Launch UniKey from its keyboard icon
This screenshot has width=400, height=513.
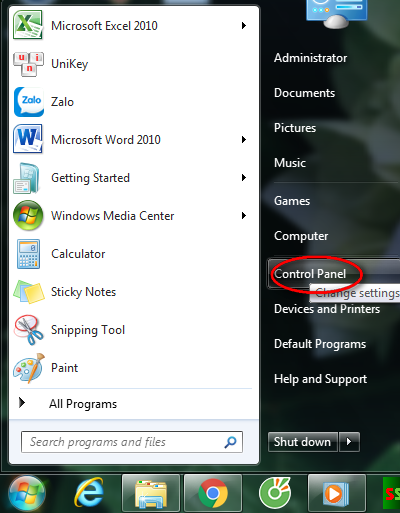click(x=28, y=64)
